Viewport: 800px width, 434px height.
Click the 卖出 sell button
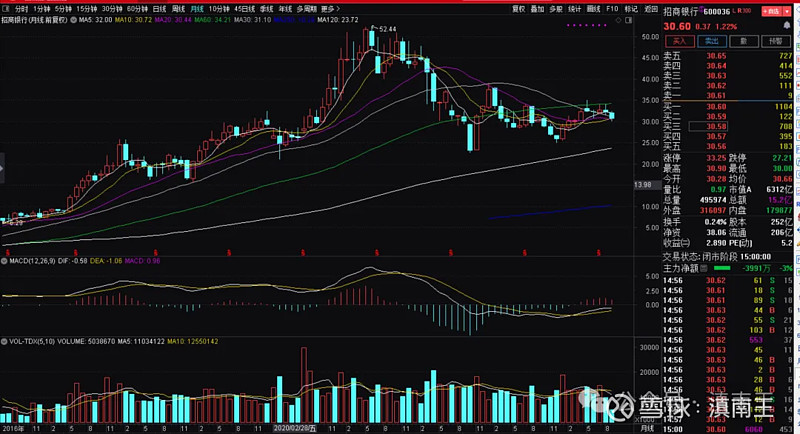(712, 41)
